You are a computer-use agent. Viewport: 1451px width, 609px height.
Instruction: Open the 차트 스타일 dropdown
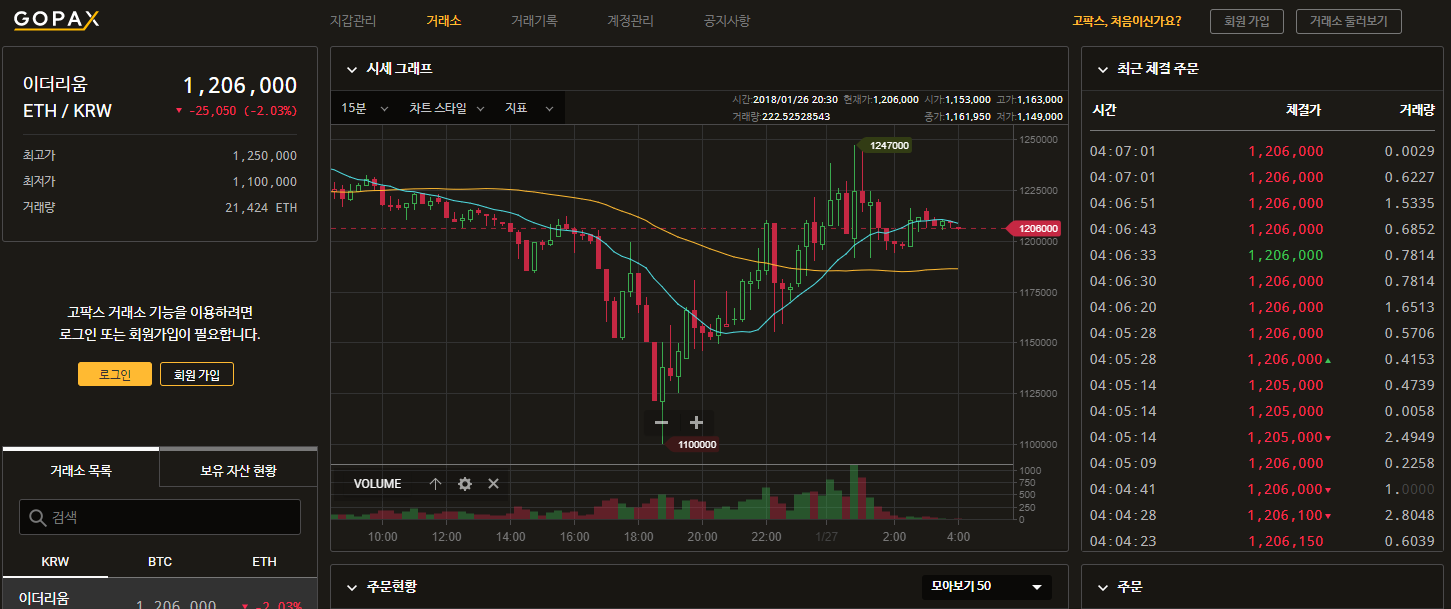pyautogui.click(x=446, y=108)
